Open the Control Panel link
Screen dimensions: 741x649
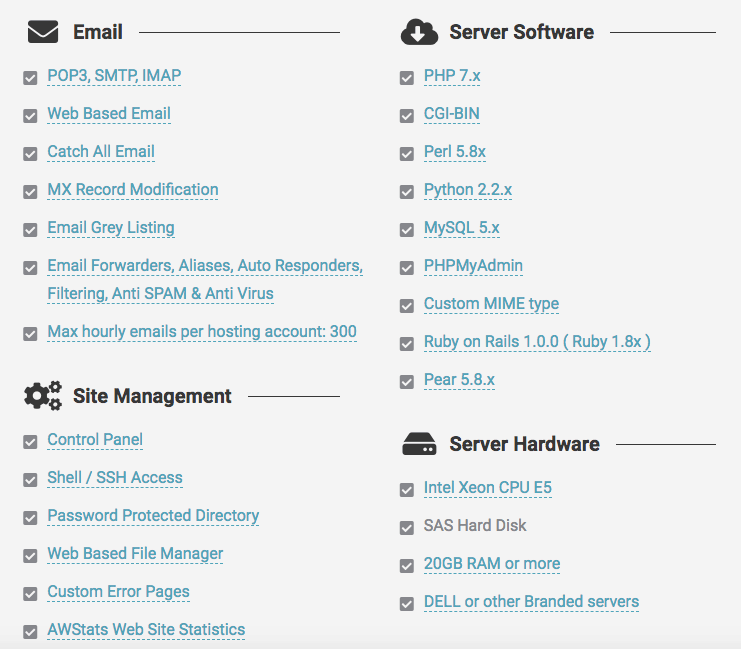[95, 440]
